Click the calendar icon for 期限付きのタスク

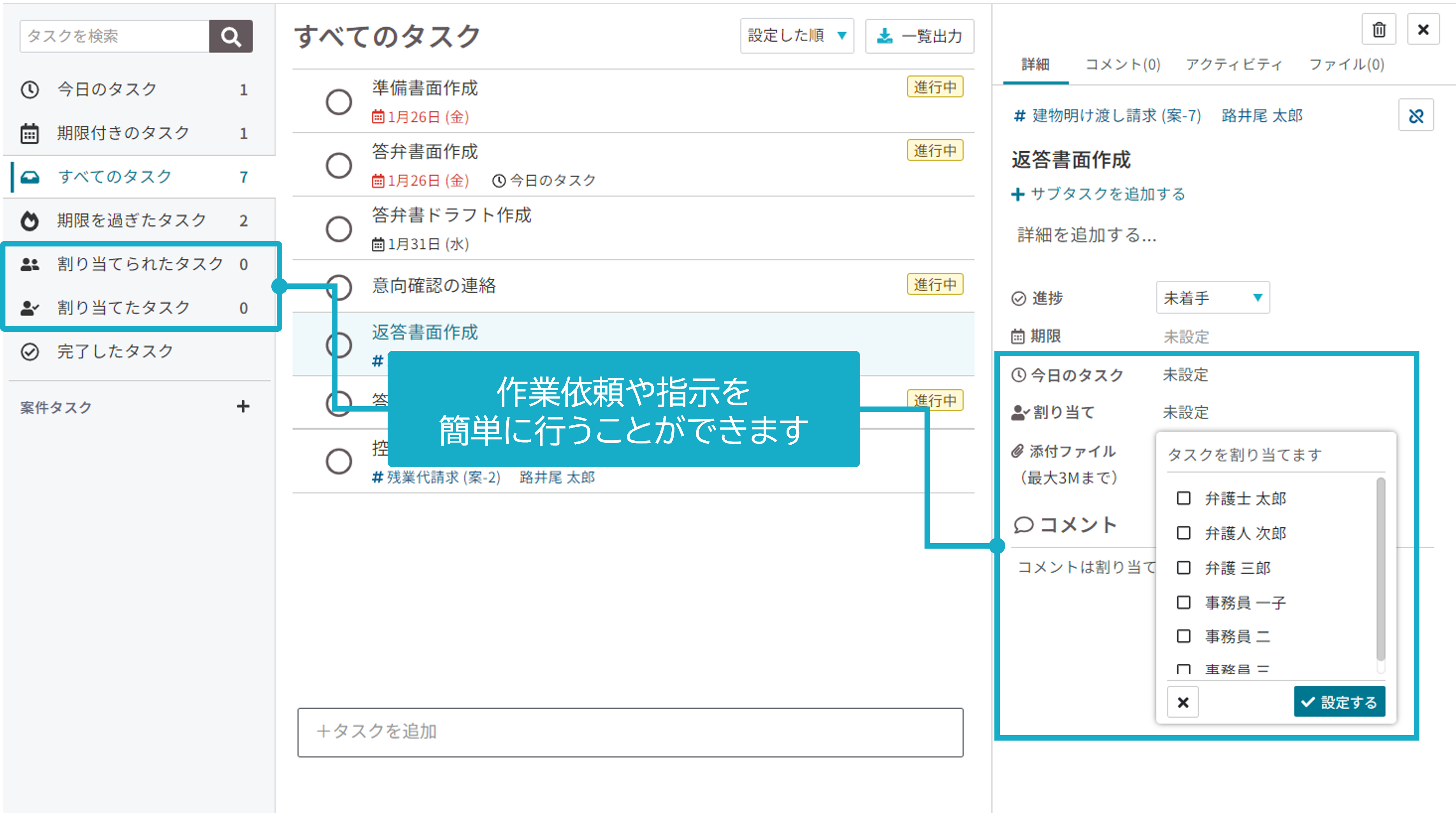point(30,134)
